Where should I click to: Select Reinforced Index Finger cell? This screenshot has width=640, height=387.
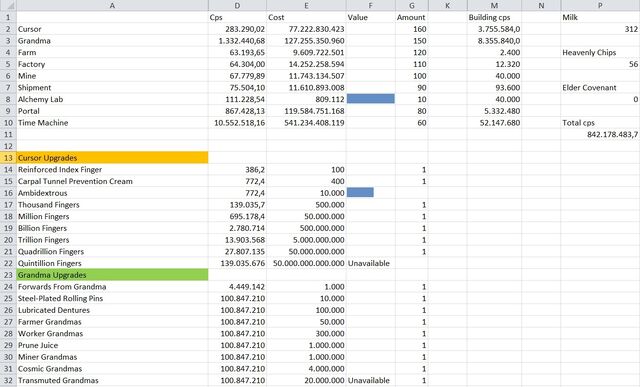tap(112, 169)
